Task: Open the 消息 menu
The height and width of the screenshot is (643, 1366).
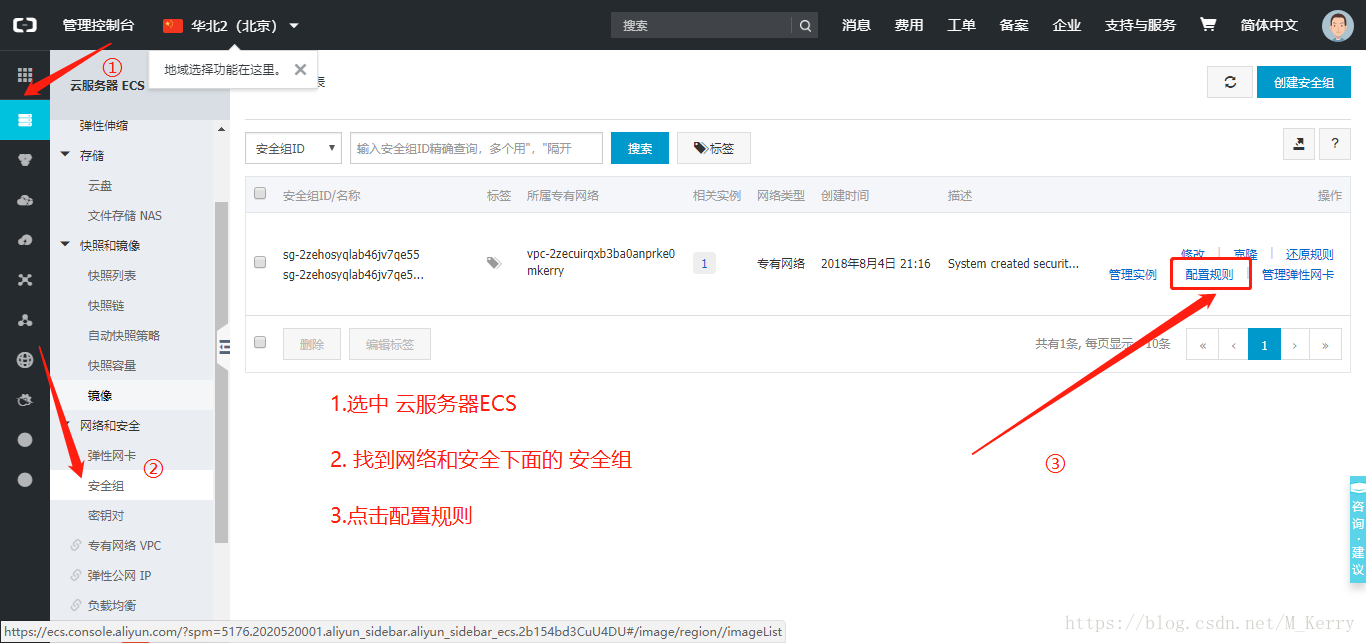Action: [856, 25]
